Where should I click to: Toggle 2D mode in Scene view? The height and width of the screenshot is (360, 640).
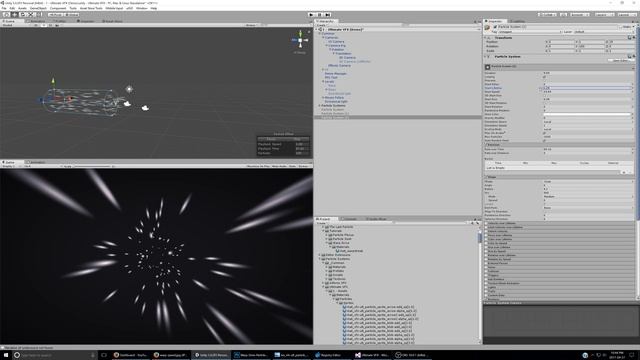point(36,25)
